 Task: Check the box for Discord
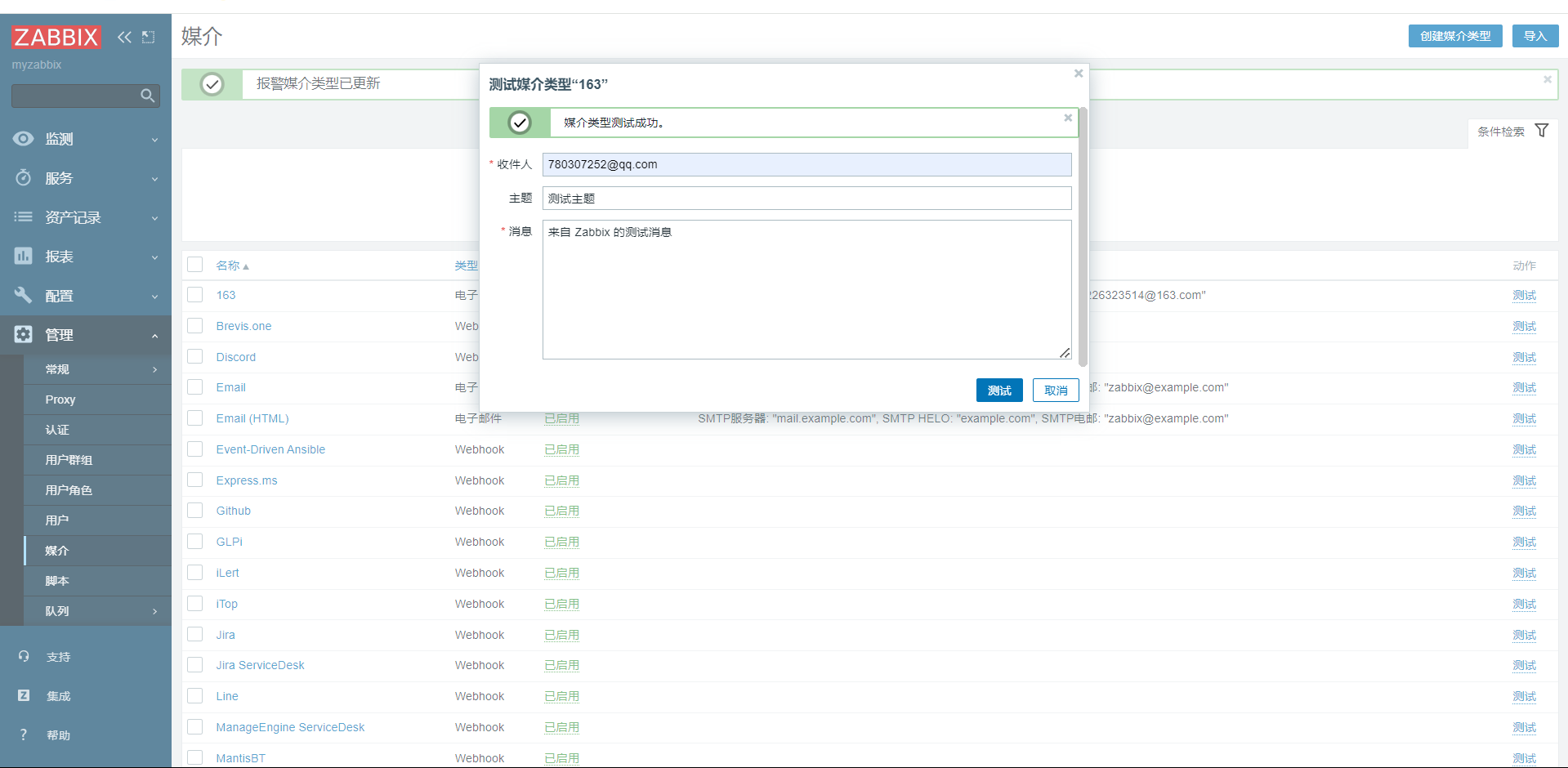pos(194,356)
